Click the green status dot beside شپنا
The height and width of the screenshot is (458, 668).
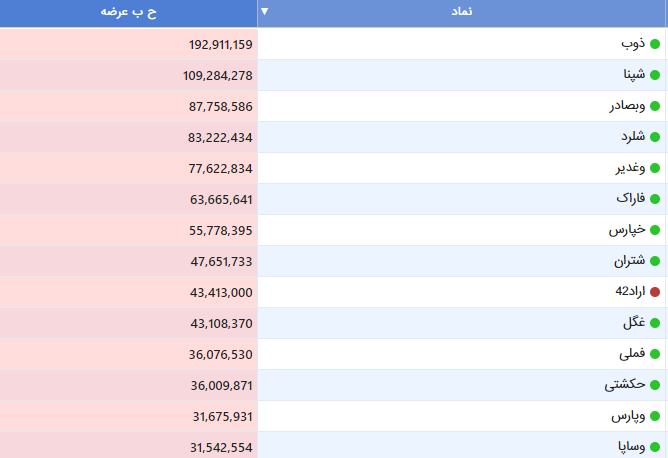pyautogui.click(x=655, y=75)
